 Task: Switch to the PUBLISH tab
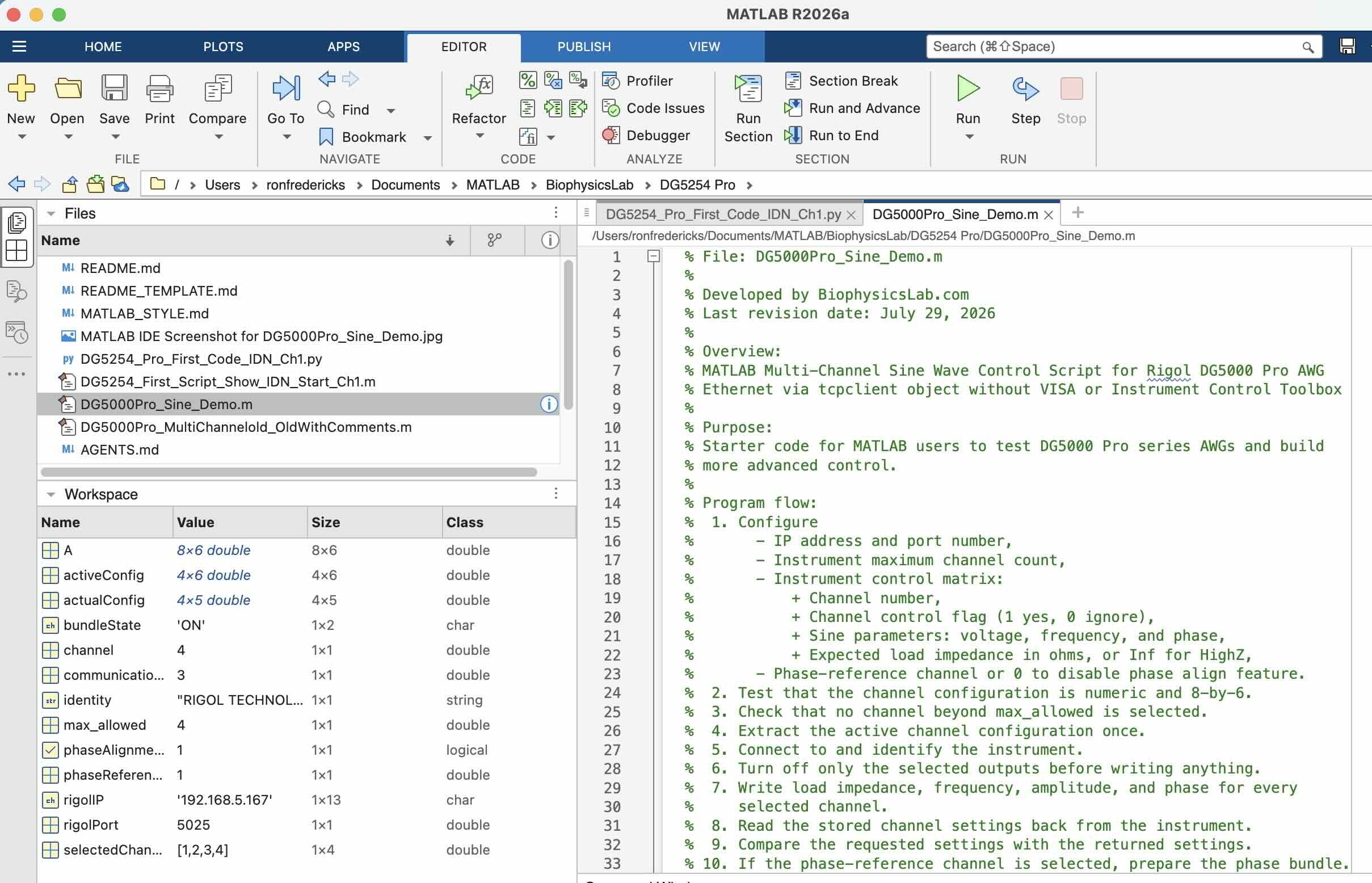pyautogui.click(x=584, y=47)
